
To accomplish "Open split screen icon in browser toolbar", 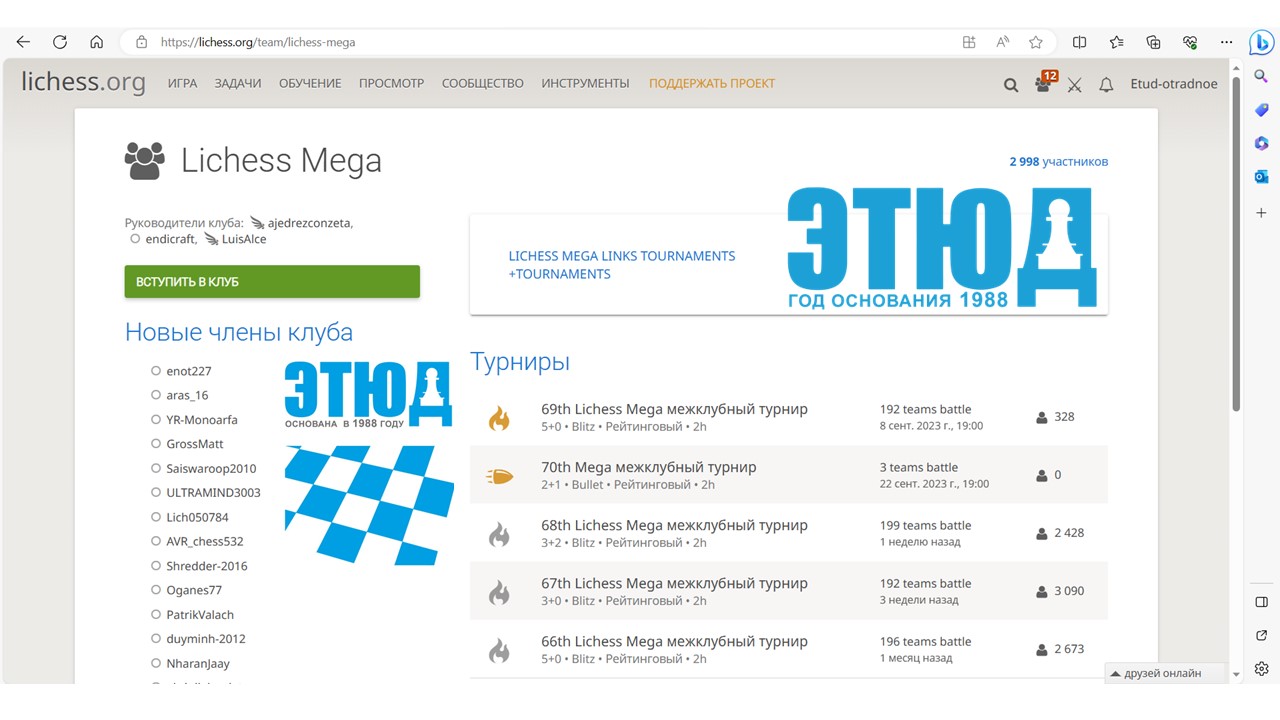I will [x=1079, y=42].
